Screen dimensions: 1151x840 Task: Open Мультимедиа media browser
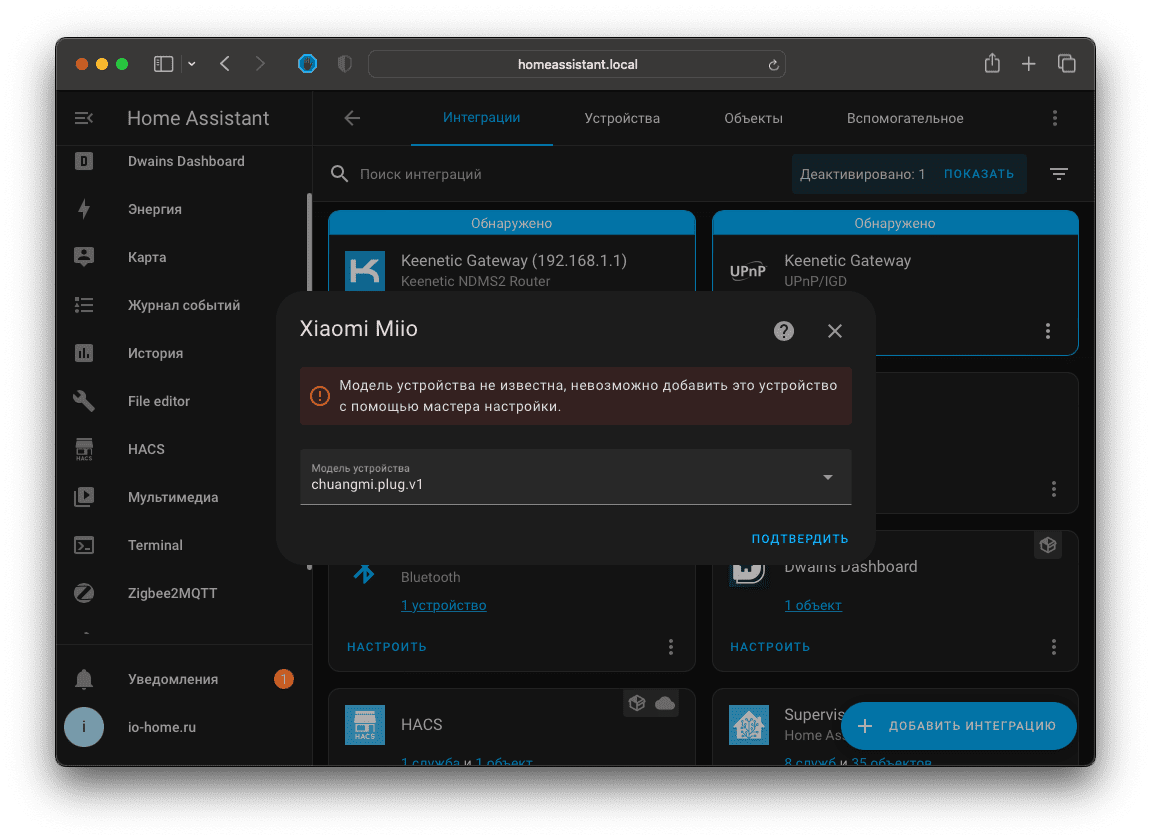pyautogui.click(x=173, y=497)
